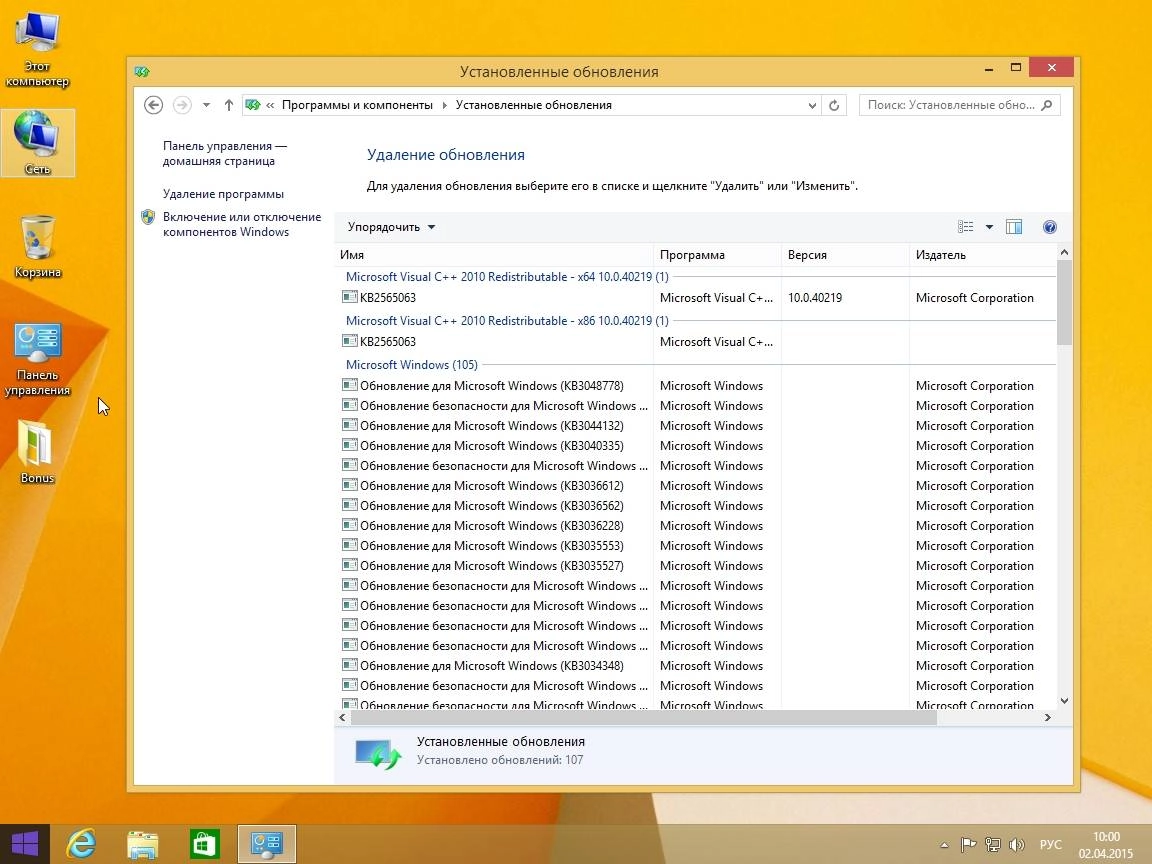Viewport: 1152px width, 864px height.
Task: Go up one level with the Up arrow
Action: 228,105
